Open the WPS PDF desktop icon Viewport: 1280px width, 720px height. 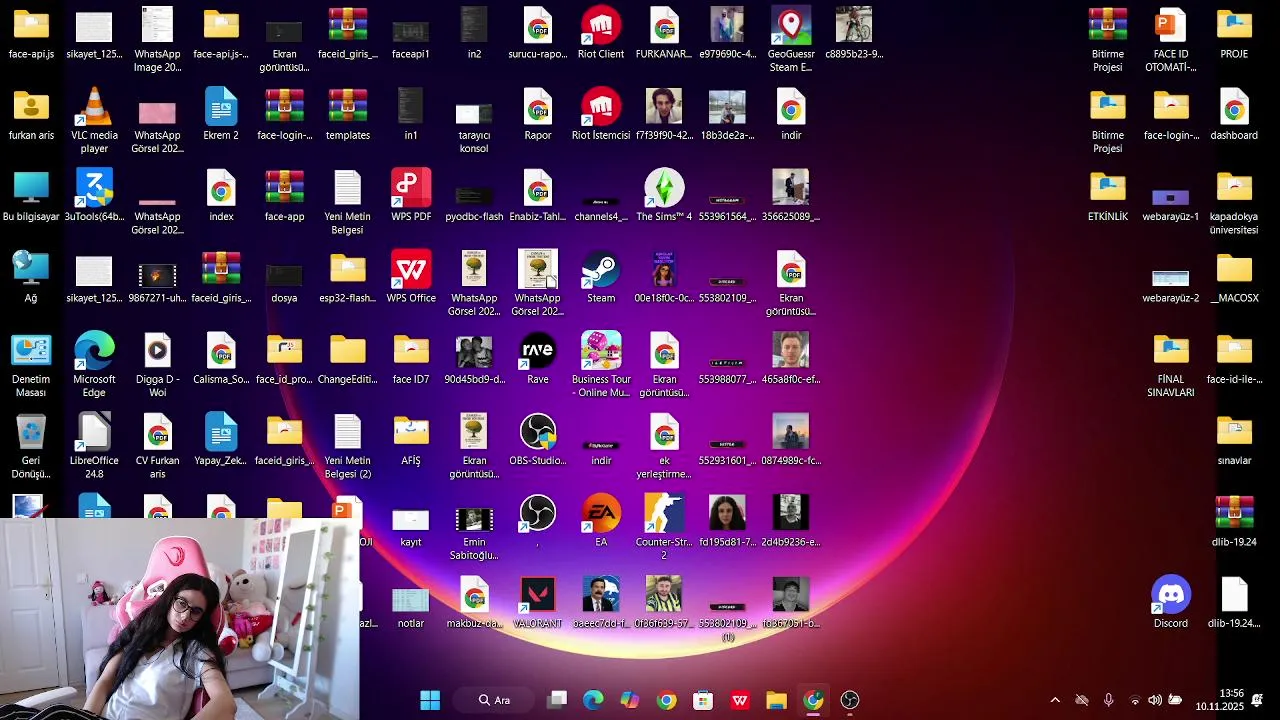click(x=411, y=196)
